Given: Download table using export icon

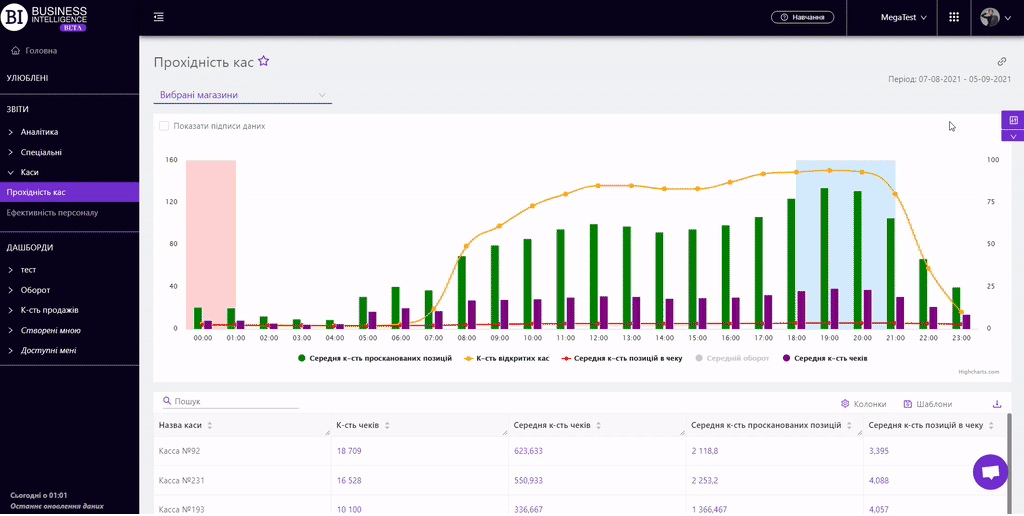Looking at the screenshot, I should pos(996,404).
